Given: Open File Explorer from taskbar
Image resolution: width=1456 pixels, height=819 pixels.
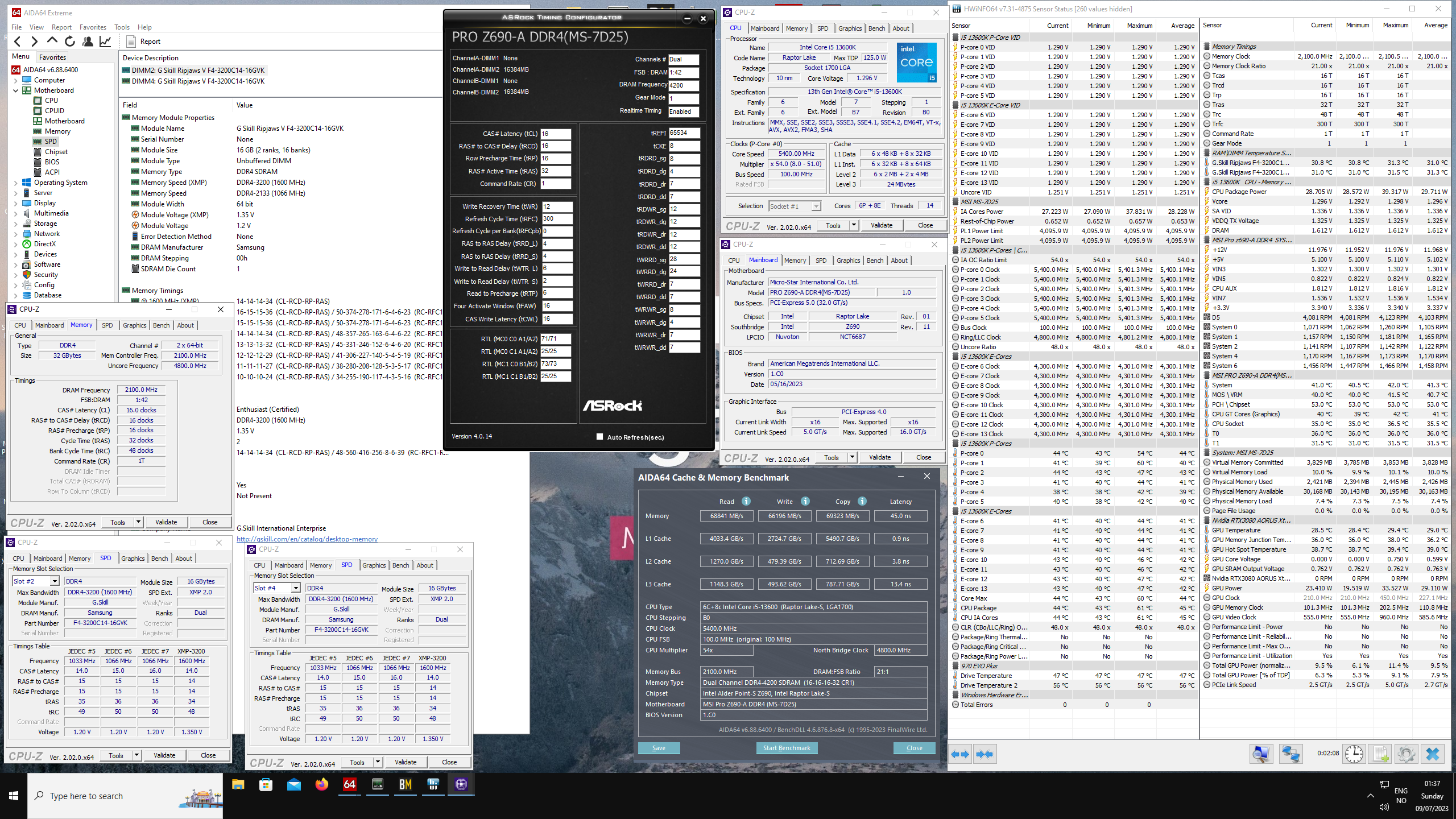Looking at the screenshot, I should pyautogui.click(x=238, y=785).
